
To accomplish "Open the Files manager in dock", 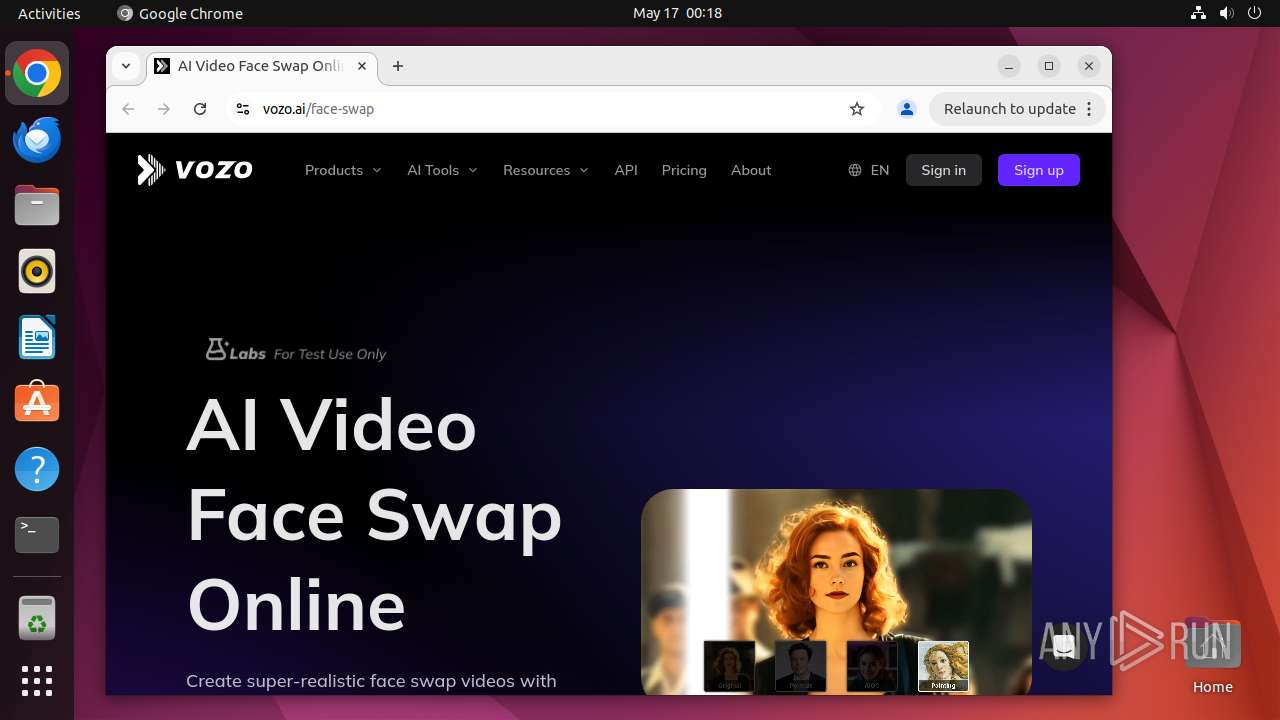I will [x=37, y=205].
